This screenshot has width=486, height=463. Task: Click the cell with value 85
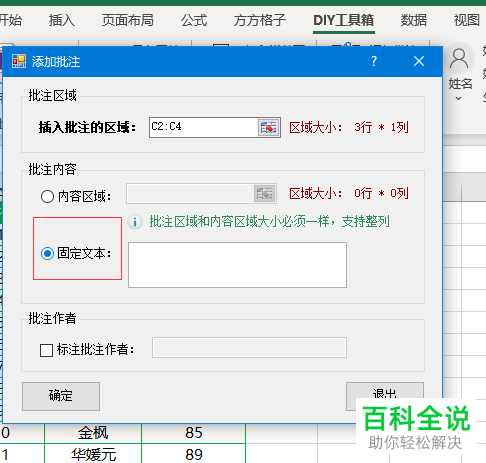pos(194,433)
